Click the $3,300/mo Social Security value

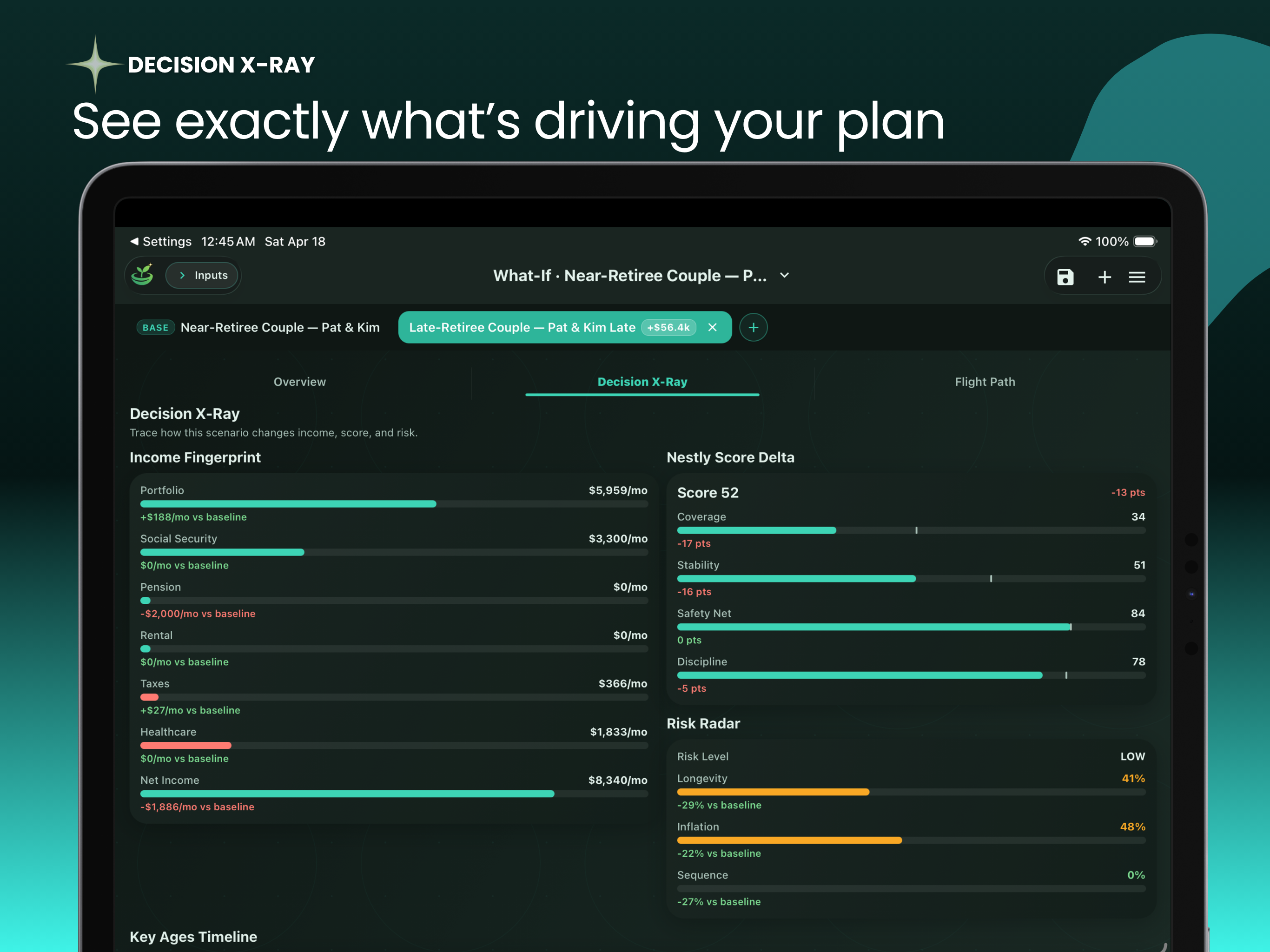pyautogui.click(x=618, y=539)
